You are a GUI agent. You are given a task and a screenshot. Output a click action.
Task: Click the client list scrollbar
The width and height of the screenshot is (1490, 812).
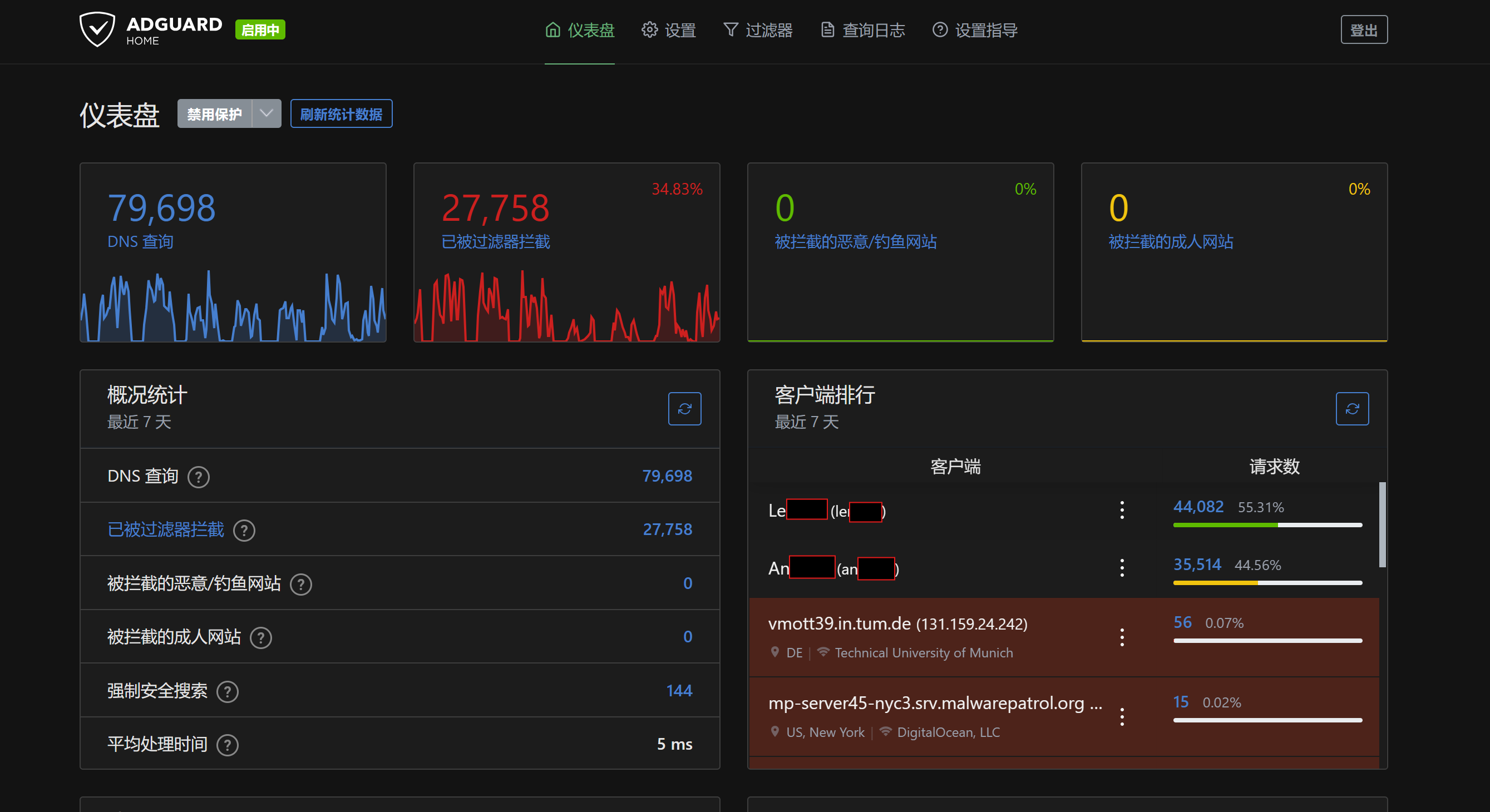click(x=1382, y=524)
